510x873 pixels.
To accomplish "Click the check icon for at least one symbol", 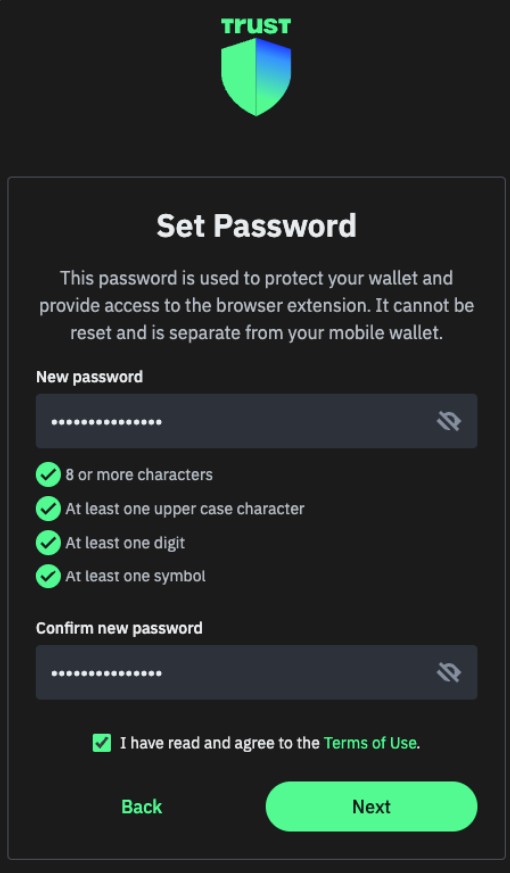I will point(48,576).
